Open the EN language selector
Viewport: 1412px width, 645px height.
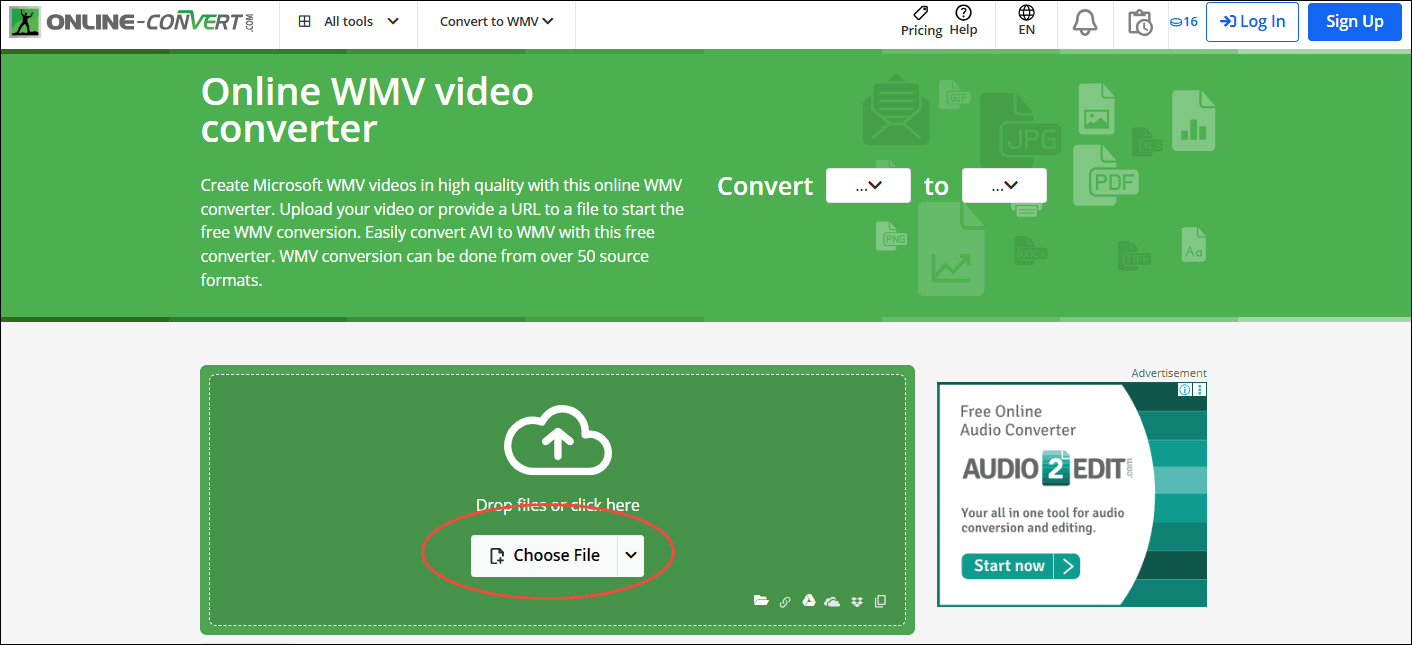(x=1026, y=21)
